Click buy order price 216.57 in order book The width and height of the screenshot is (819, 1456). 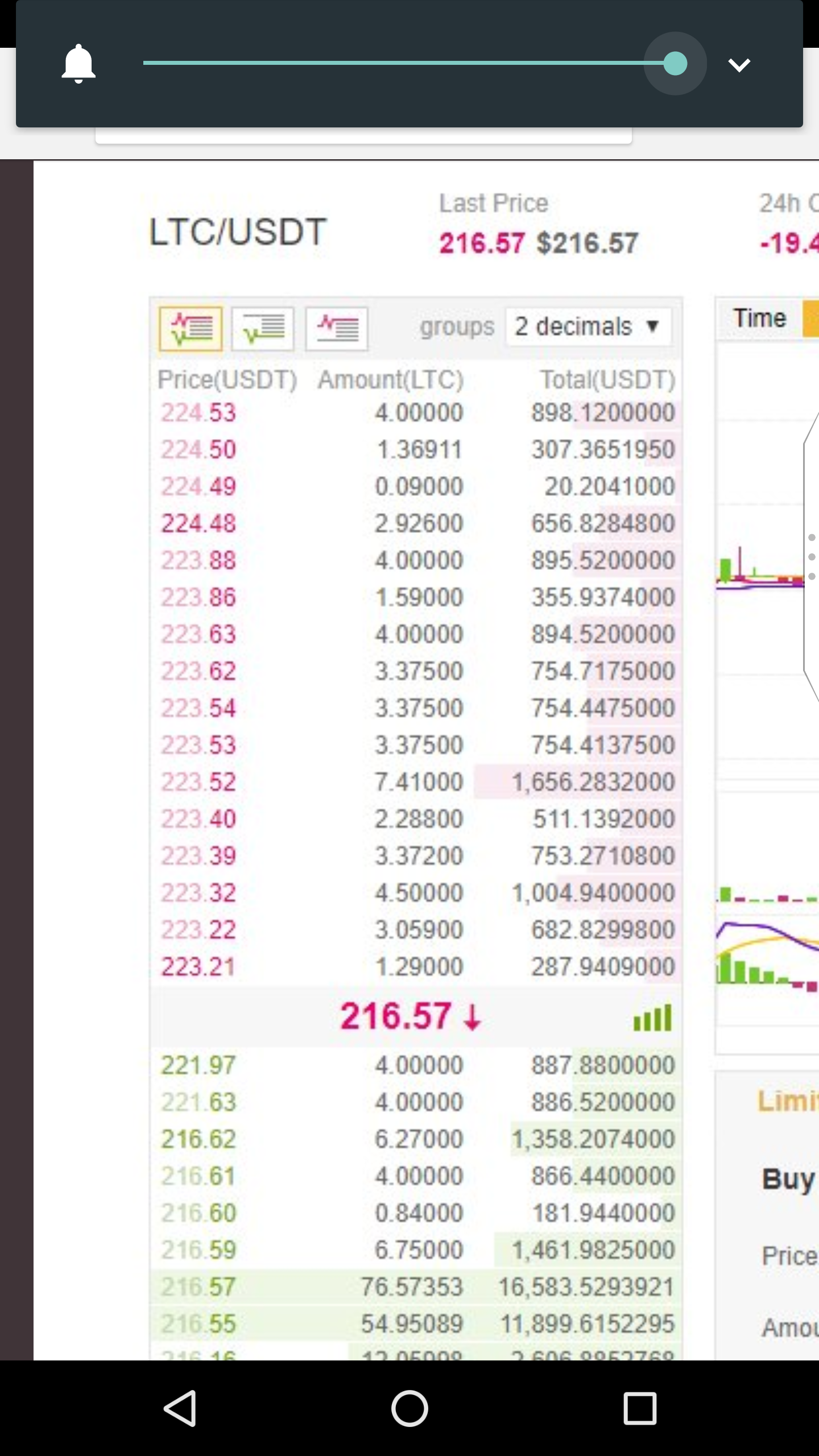(198, 1287)
